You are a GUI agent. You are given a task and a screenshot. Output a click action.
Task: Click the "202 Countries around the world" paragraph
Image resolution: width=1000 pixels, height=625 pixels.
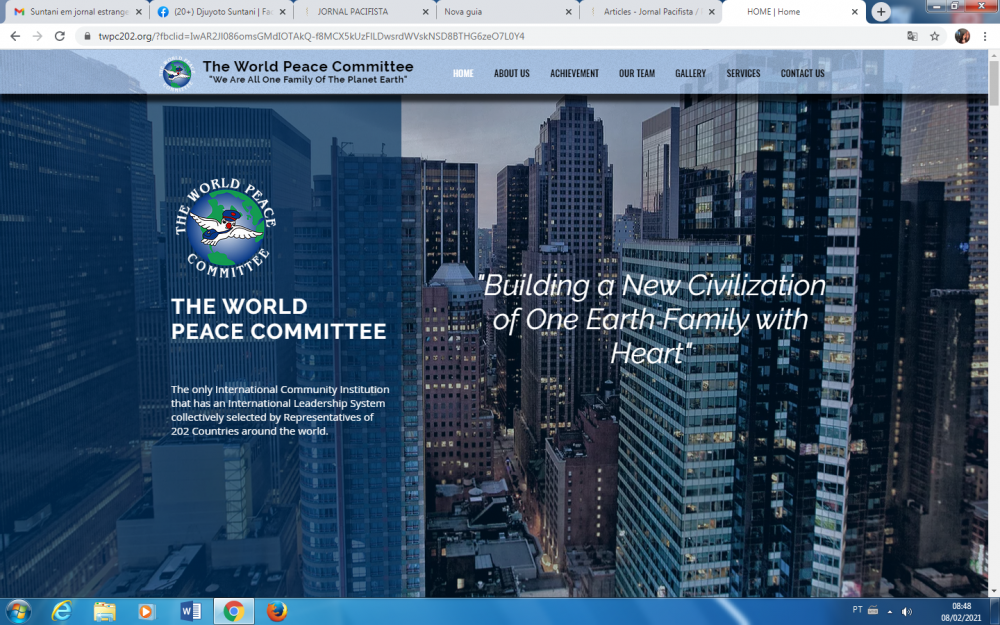pyautogui.click(x=280, y=410)
